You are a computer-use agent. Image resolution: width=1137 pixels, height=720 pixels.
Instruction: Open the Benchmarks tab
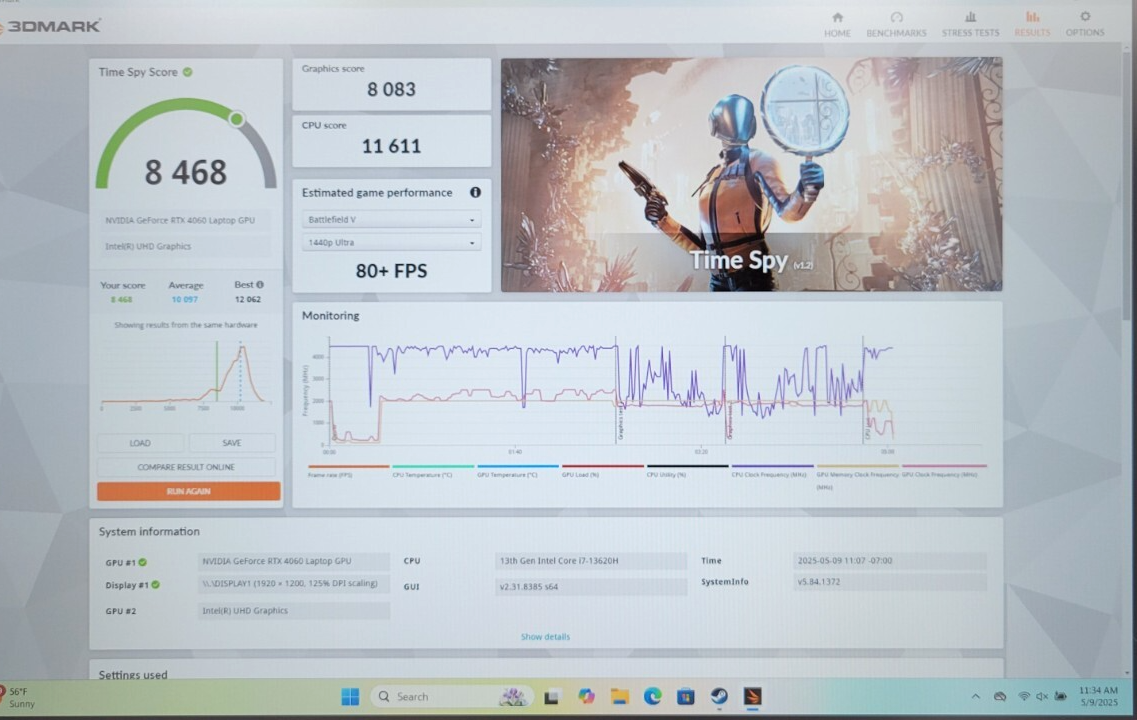pyautogui.click(x=896, y=25)
